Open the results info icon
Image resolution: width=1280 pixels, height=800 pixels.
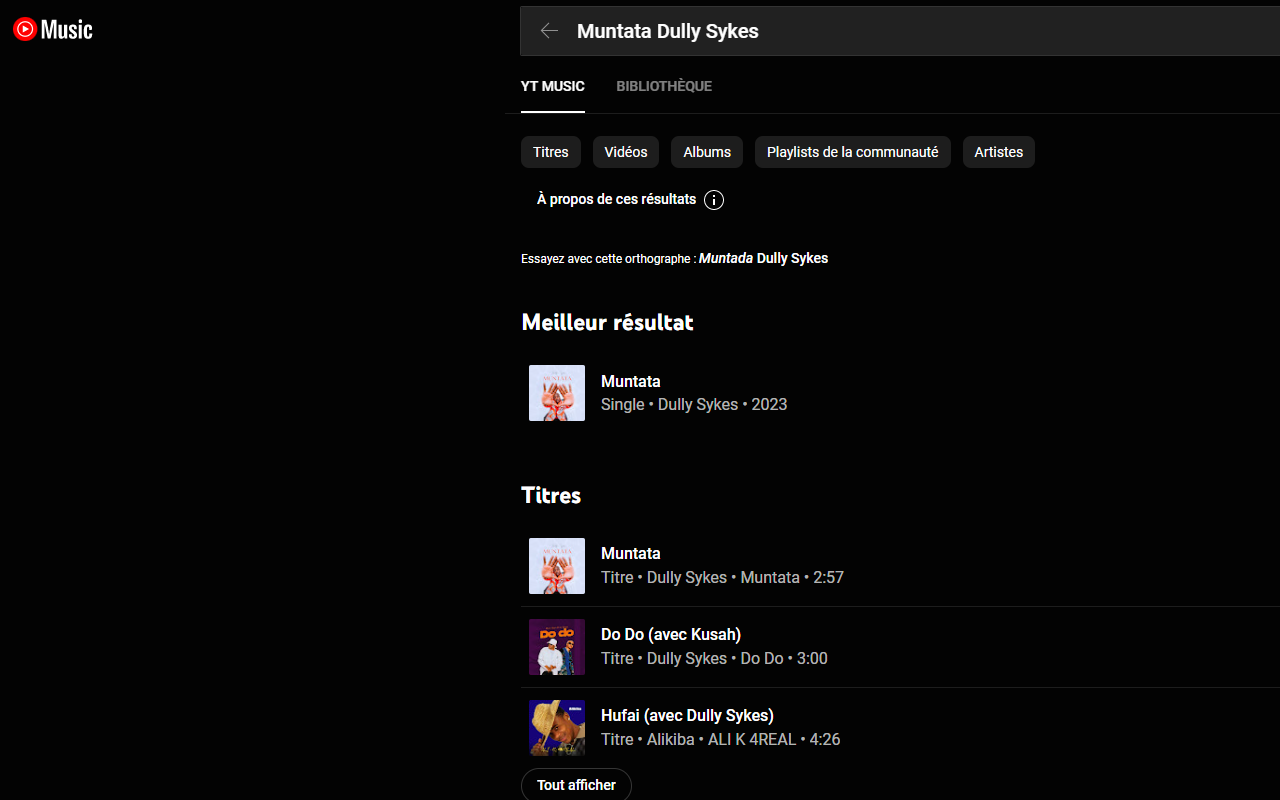point(714,200)
